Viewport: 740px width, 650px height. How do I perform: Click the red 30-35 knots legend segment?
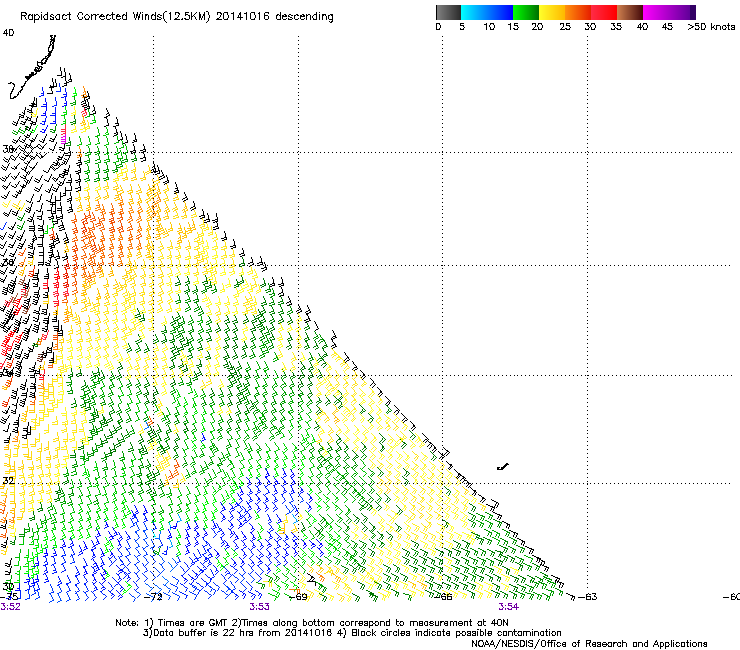point(604,12)
